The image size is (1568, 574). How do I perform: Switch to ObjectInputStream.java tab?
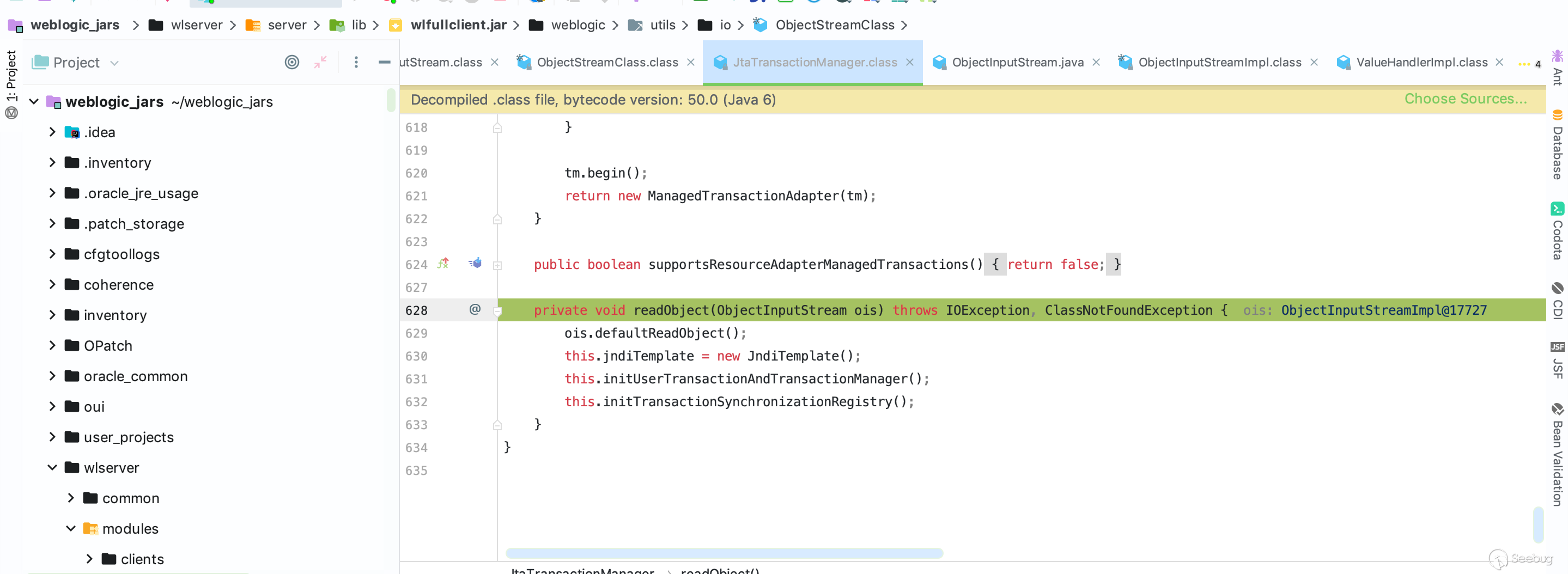point(1017,62)
